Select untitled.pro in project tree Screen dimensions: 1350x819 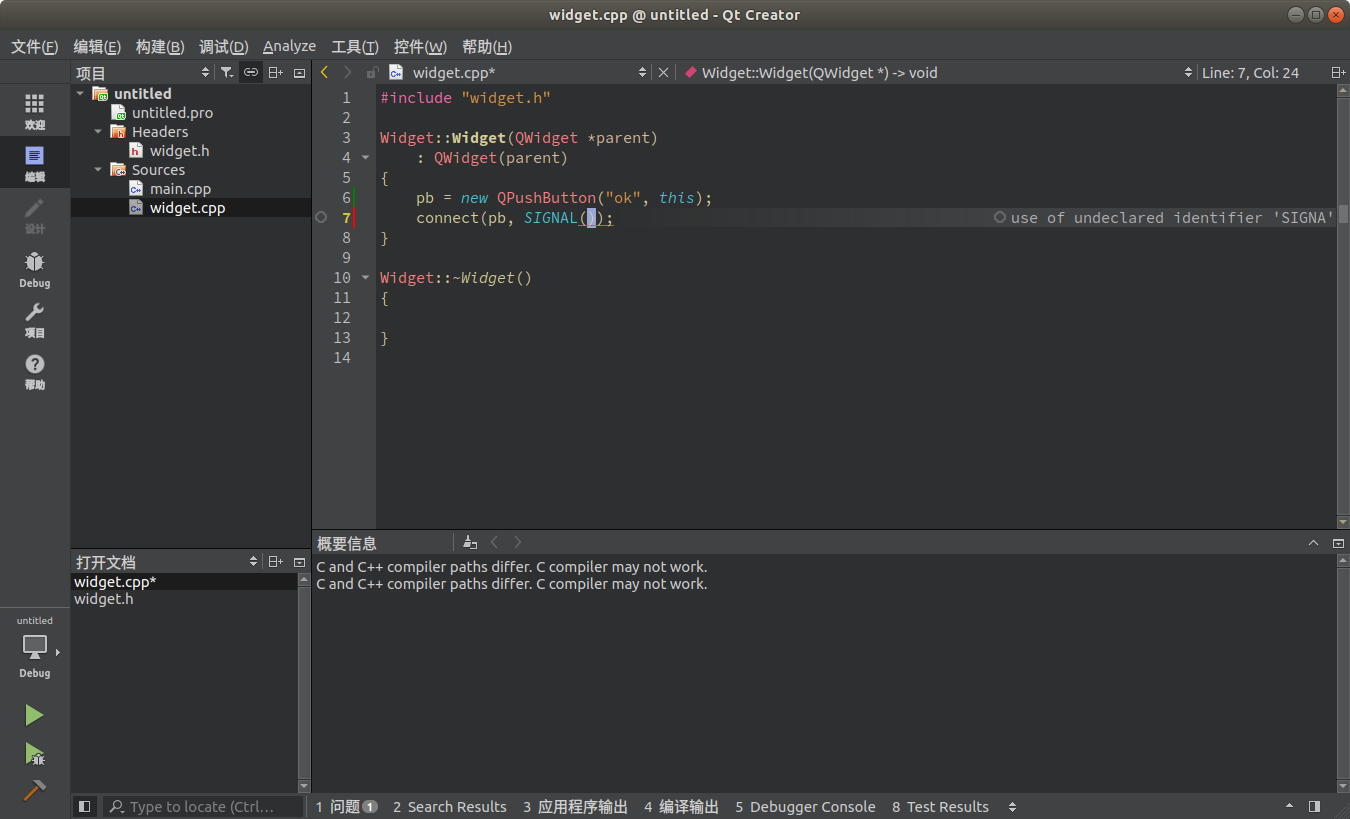tap(172, 112)
